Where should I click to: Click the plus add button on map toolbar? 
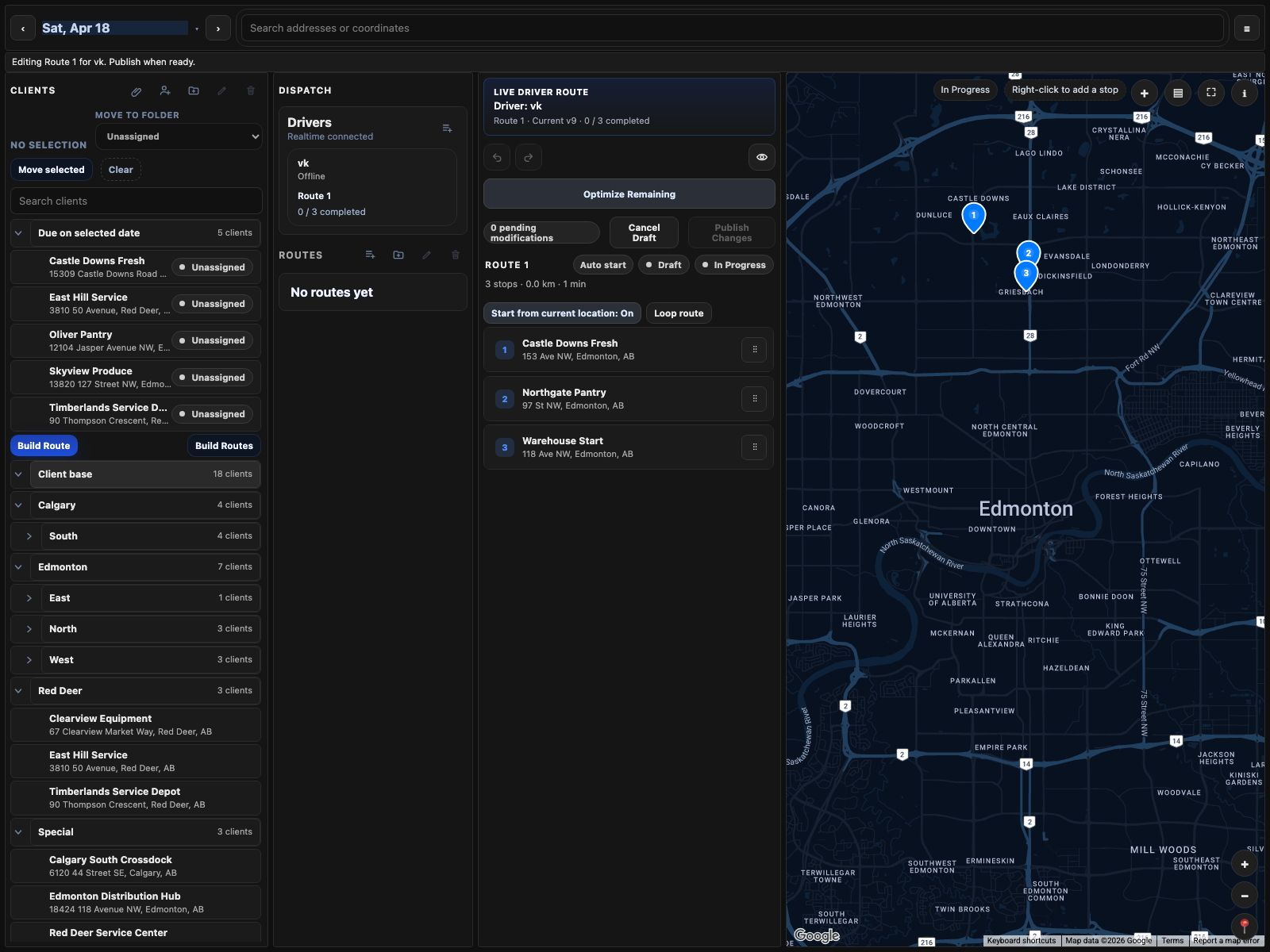tap(1145, 93)
